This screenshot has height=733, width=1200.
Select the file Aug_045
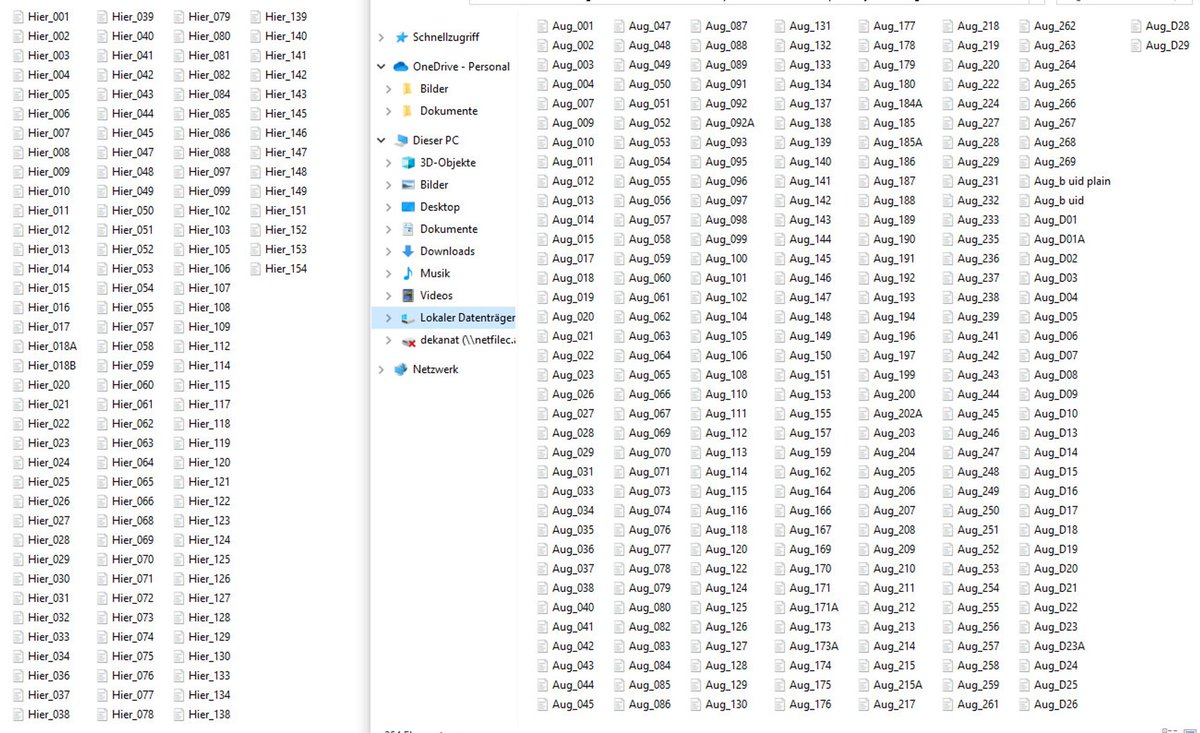(x=573, y=704)
